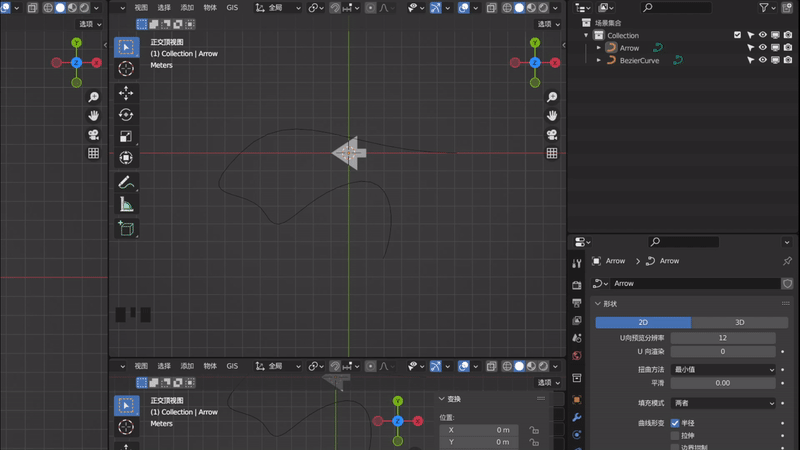Open 选项 dropdown in main viewport
The height and width of the screenshot is (450, 800).
[548, 24]
